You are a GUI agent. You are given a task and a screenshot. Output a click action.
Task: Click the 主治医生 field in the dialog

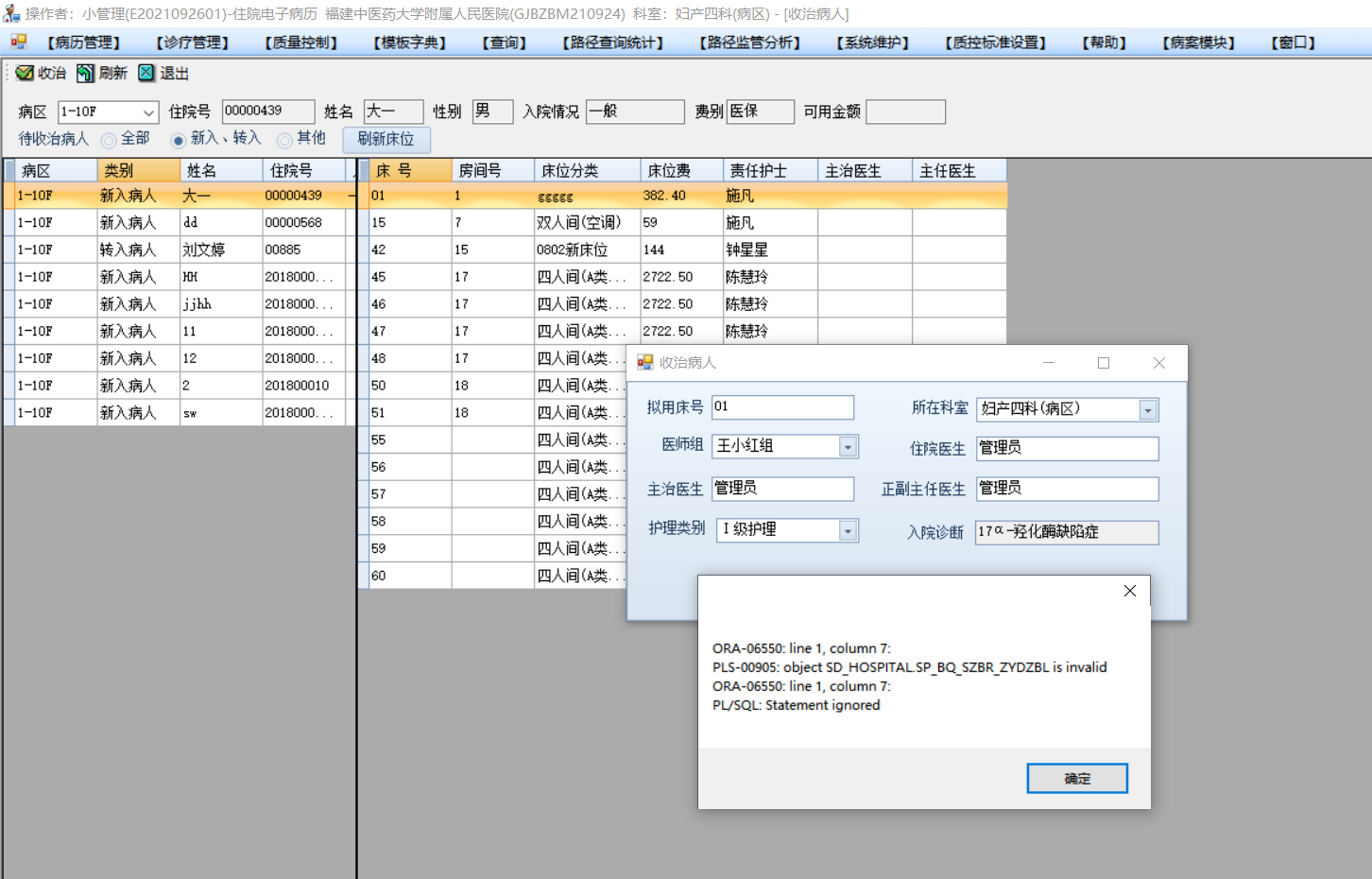(x=782, y=489)
